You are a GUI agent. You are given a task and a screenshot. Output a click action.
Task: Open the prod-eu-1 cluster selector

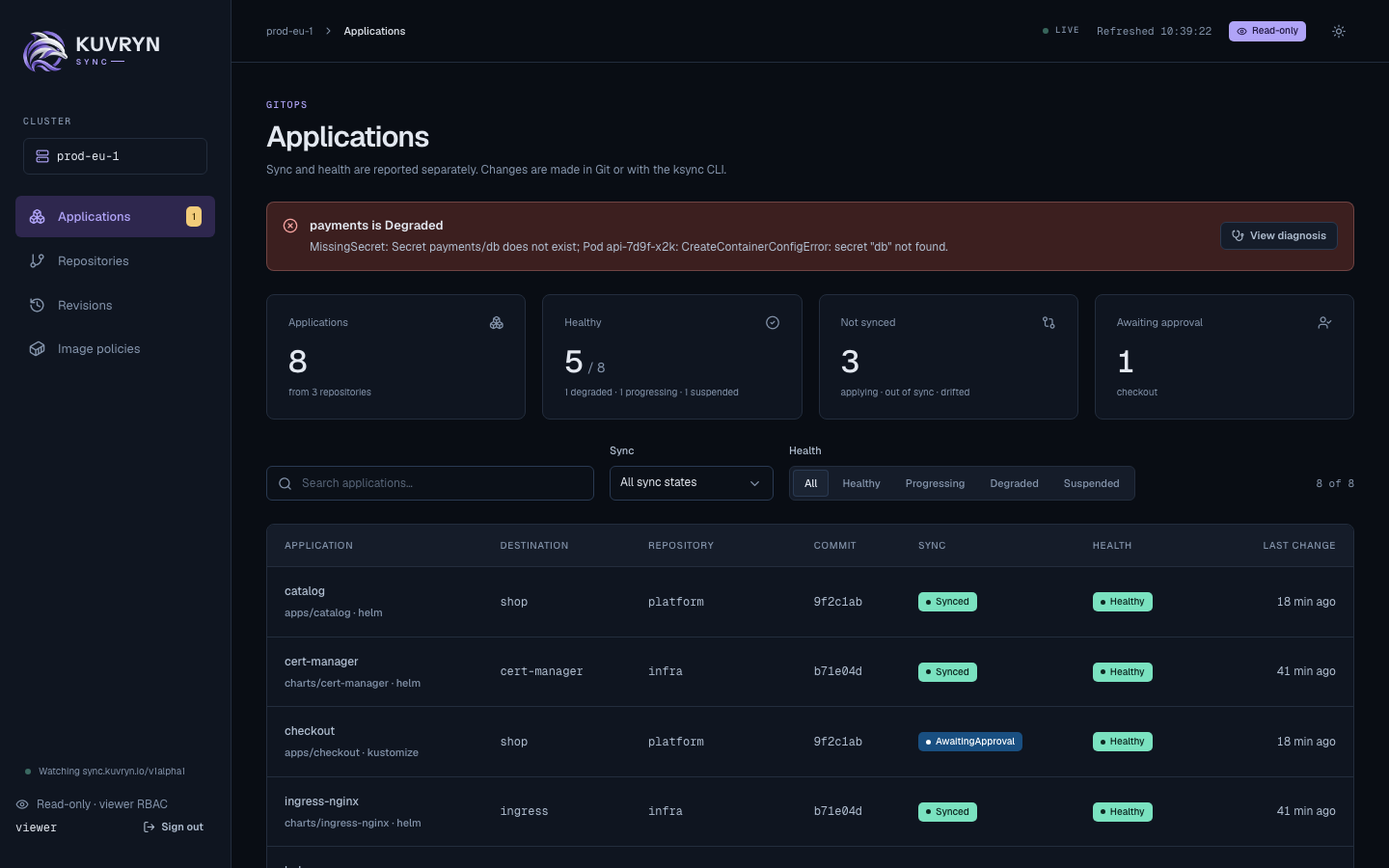click(x=115, y=156)
